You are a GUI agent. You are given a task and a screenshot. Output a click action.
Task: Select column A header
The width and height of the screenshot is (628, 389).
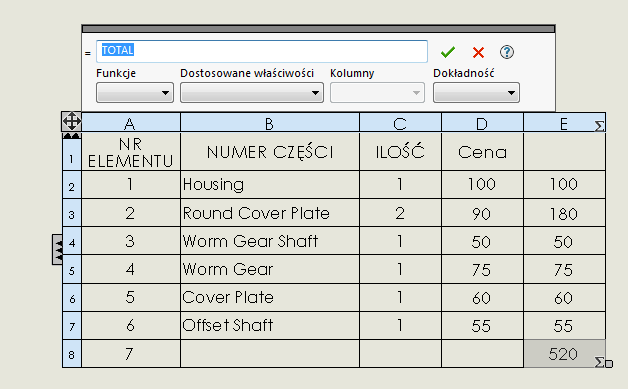131,122
